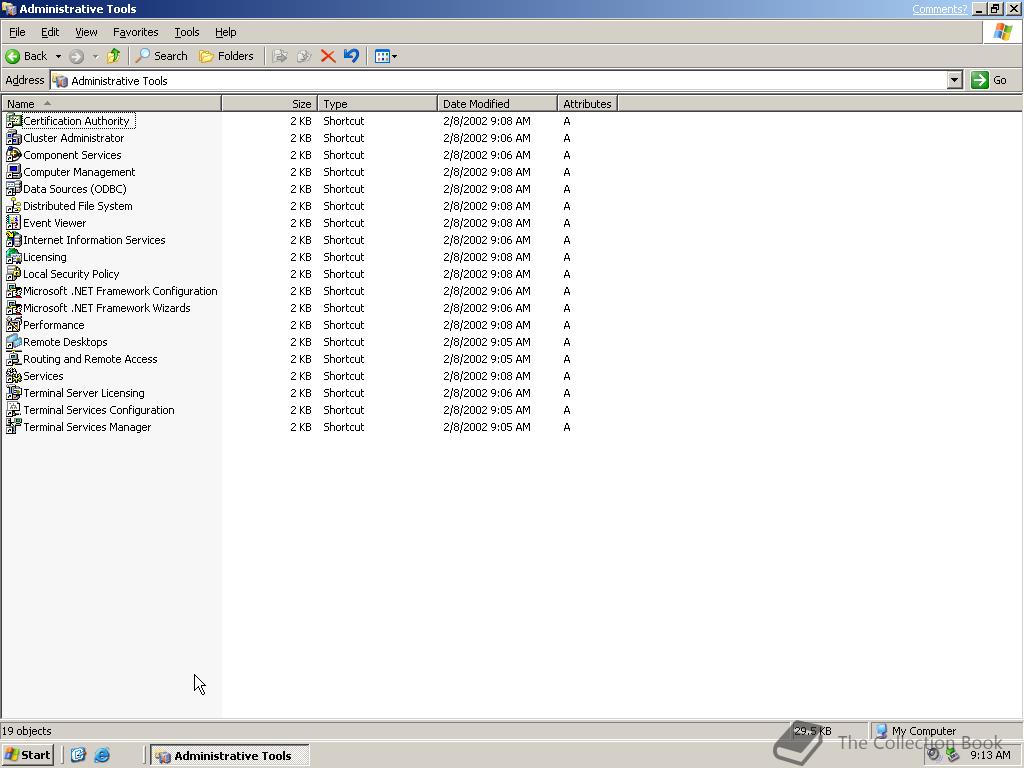Screen dimensions: 1024x768
Task: Click the Search toolbar button
Action: [161, 56]
